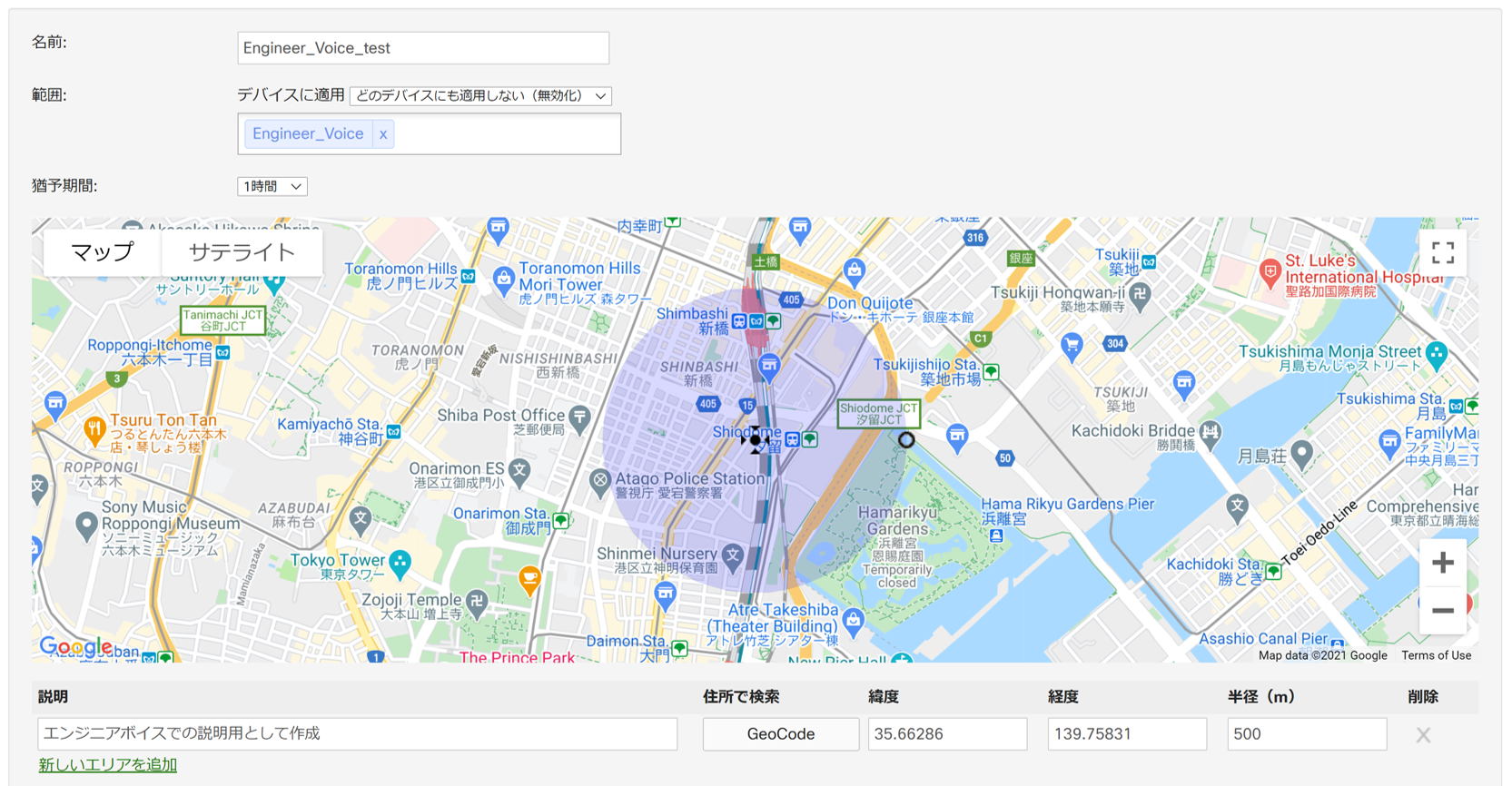1512x786 pixels.
Task: Click the 名前 input field
Action: [423, 48]
